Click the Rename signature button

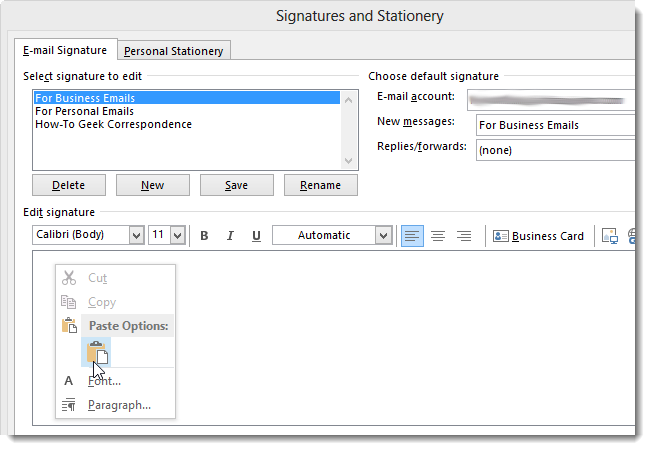(320, 185)
